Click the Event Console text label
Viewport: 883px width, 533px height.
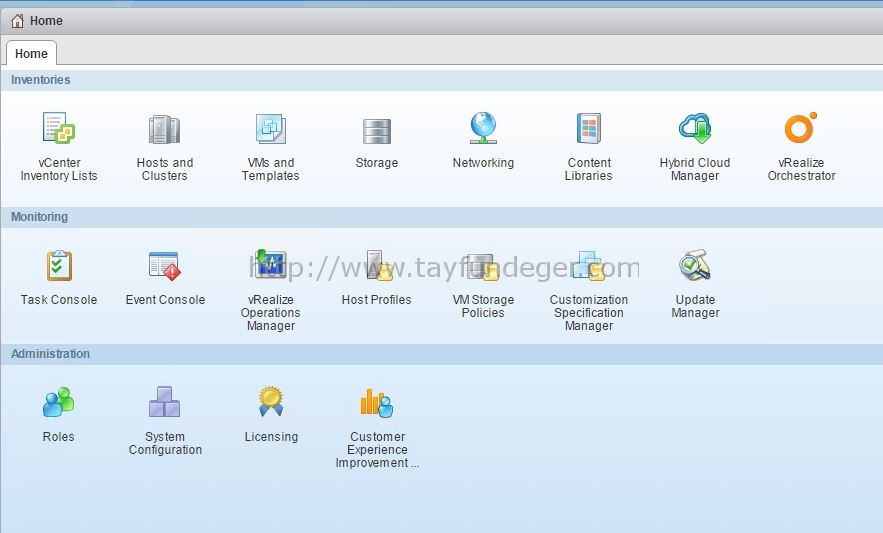tap(165, 300)
